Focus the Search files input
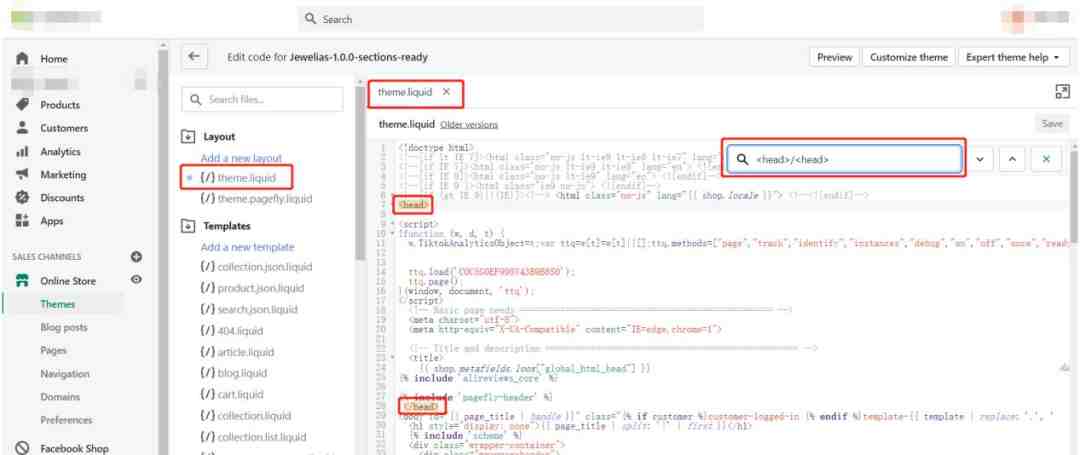This screenshot has height=455, width=1080. (262, 99)
